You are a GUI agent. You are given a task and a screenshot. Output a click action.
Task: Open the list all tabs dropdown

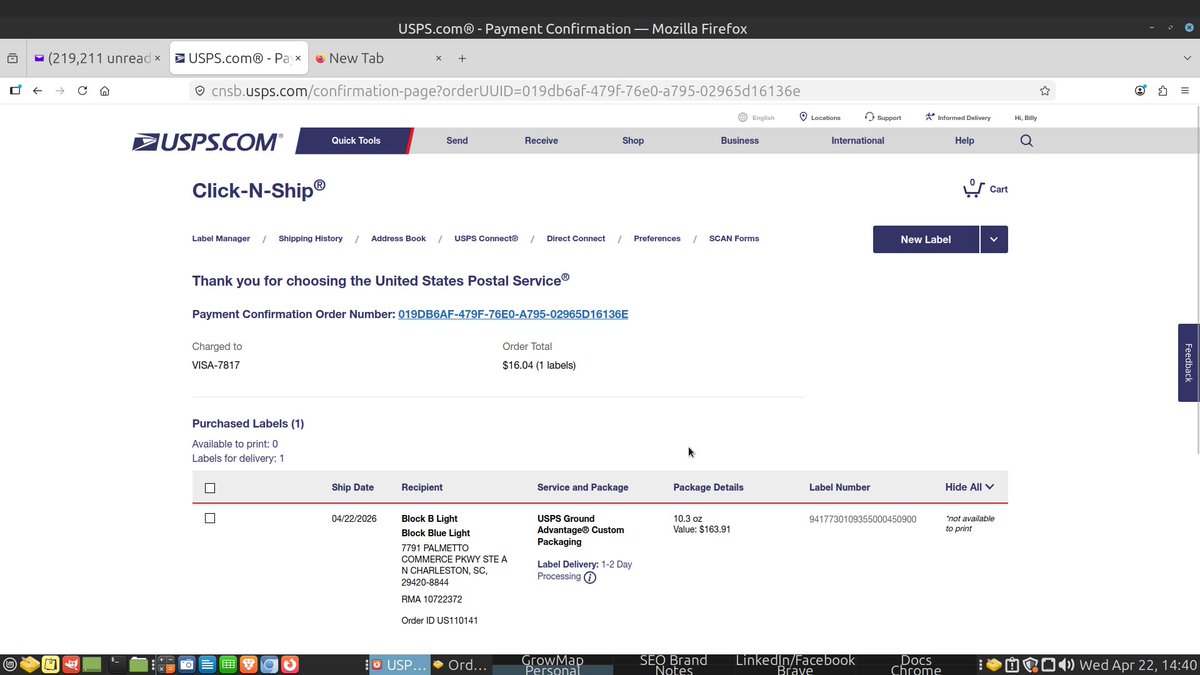tap(1187, 58)
